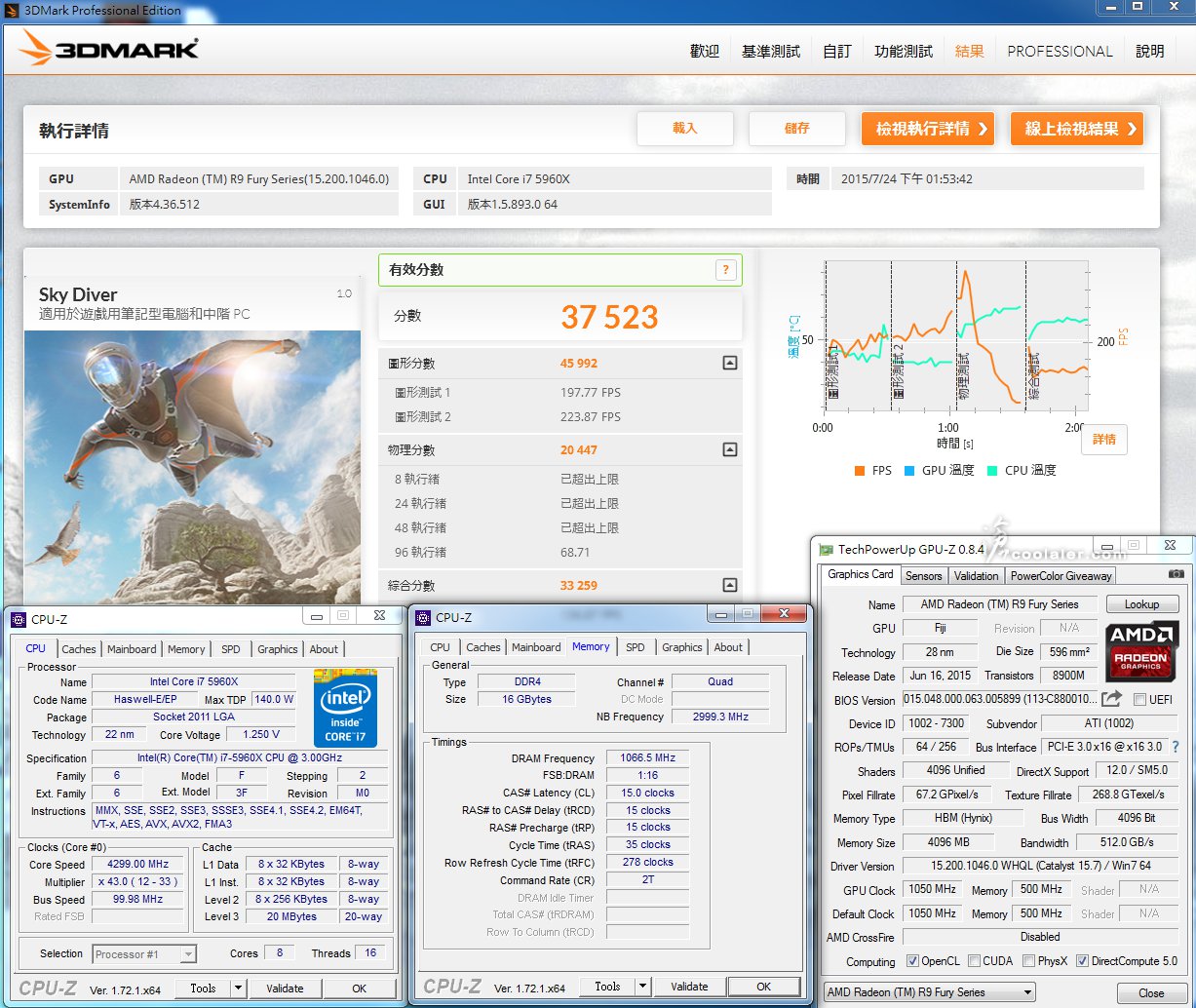1196x1008 pixels.
Task: Open the 功能測試 tab
Action: [x=904, y=52]
